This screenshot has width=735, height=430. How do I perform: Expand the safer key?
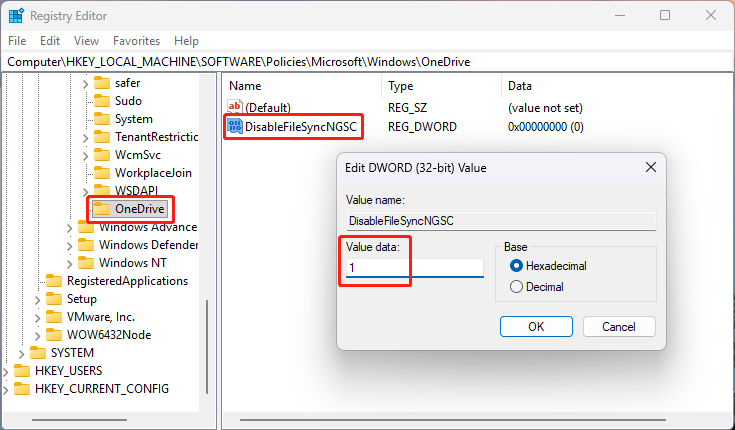tap(85, 83)
